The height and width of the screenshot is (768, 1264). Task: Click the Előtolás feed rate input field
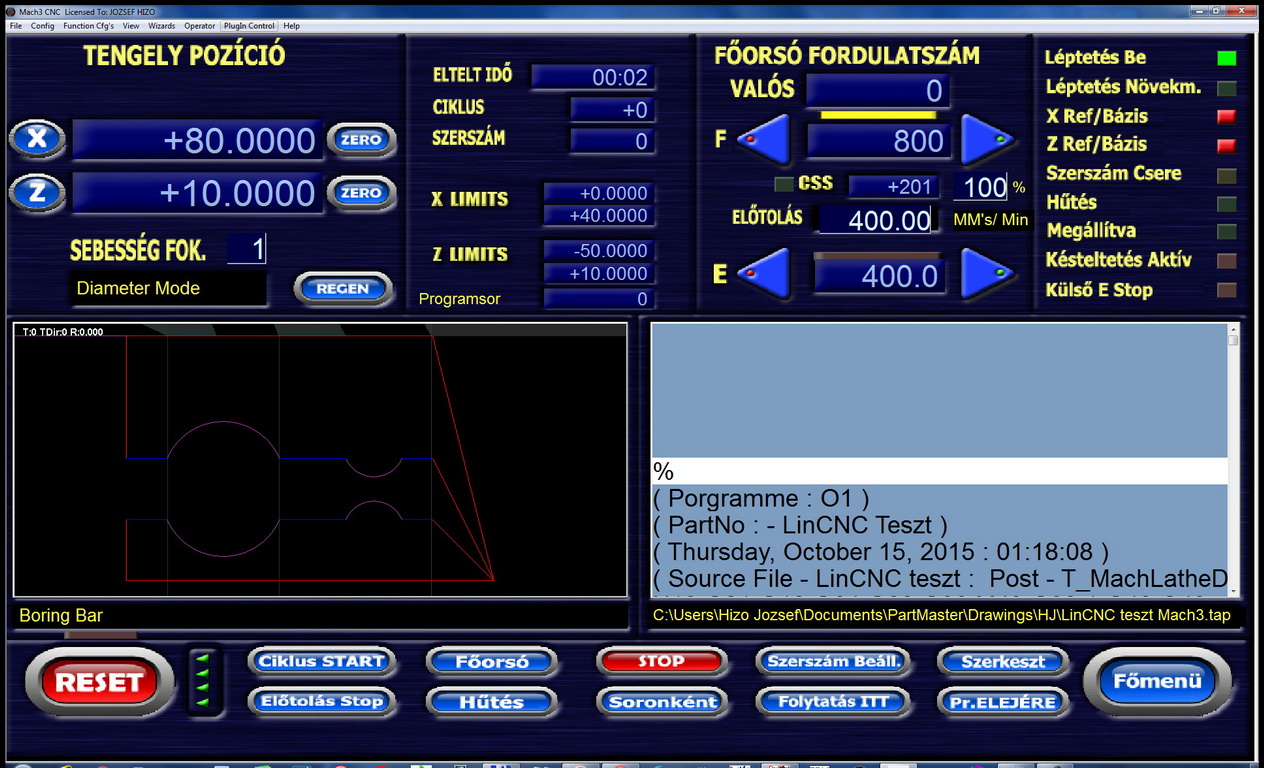[877, 220]
